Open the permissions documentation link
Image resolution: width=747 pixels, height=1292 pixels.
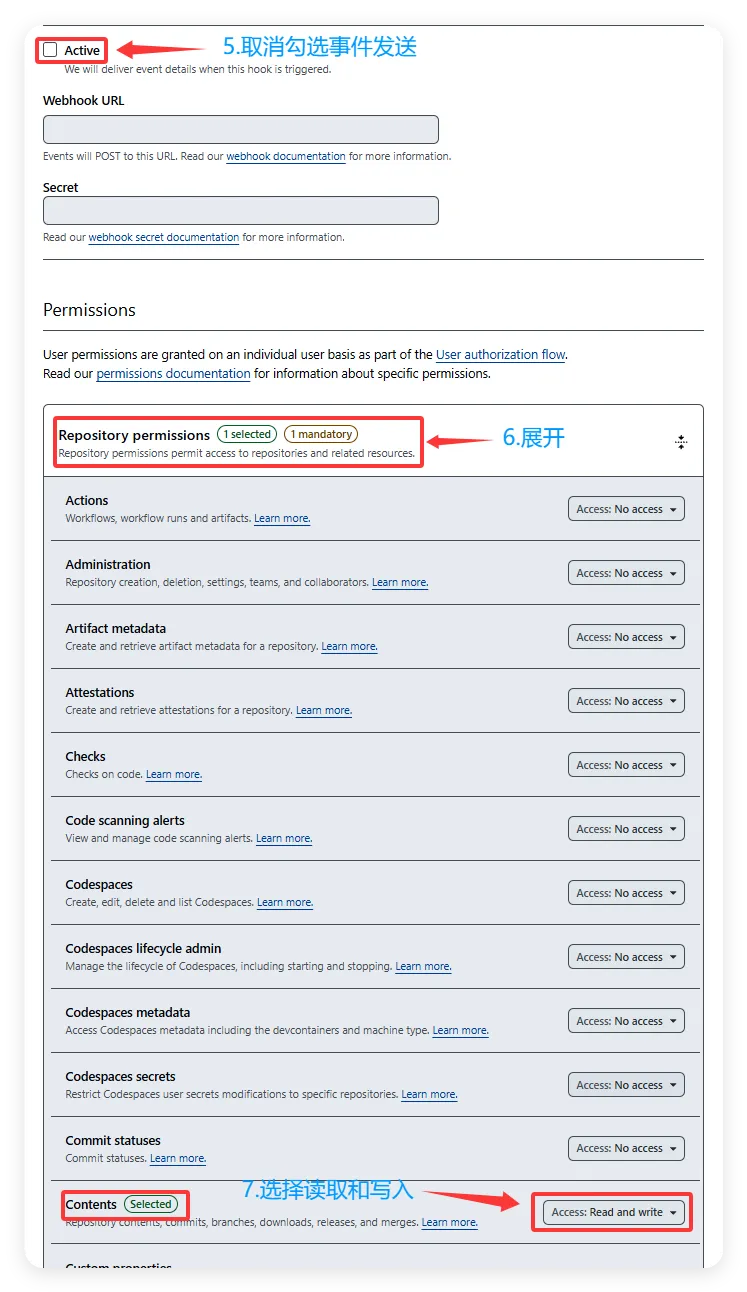[173, 374]
